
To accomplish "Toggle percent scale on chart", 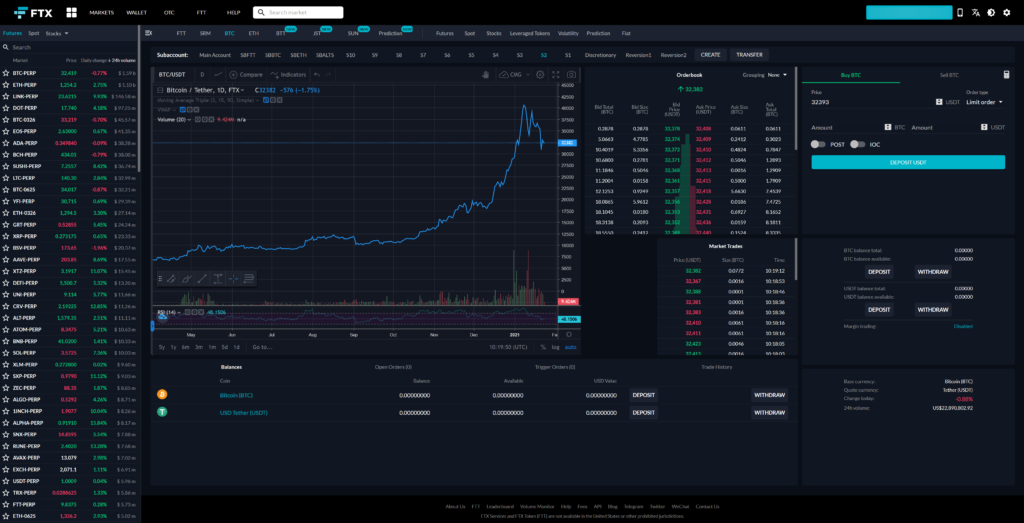I will [542, 347].
